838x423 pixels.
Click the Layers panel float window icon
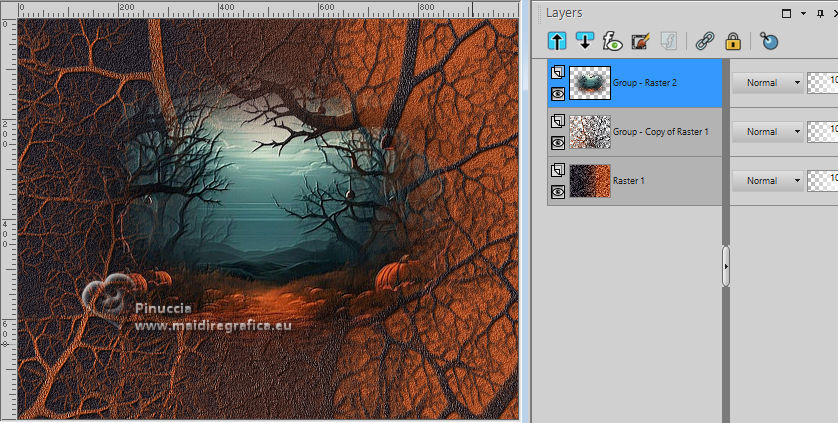click(786, 14)
